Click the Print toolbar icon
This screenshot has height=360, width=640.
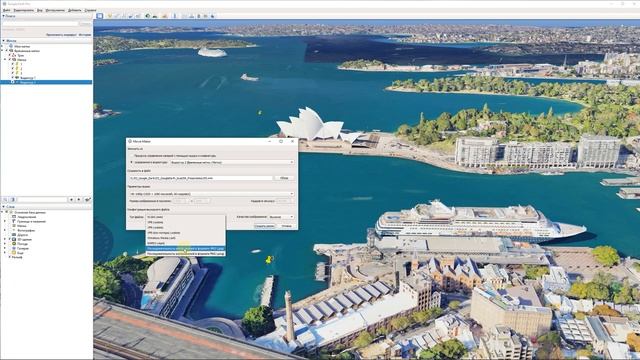[x=191, y=16]
